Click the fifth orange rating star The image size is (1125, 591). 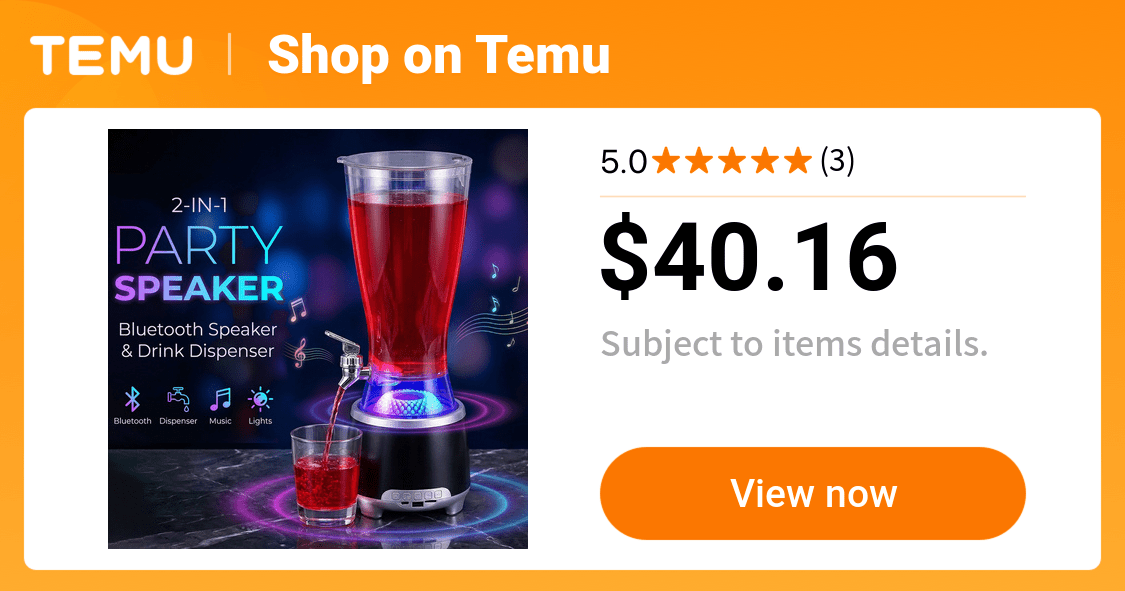pyautogui.click(x=797, y=161)
